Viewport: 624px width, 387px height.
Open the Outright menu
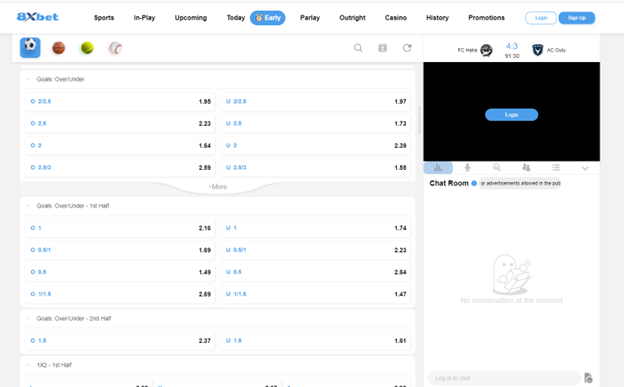point(352,18)
